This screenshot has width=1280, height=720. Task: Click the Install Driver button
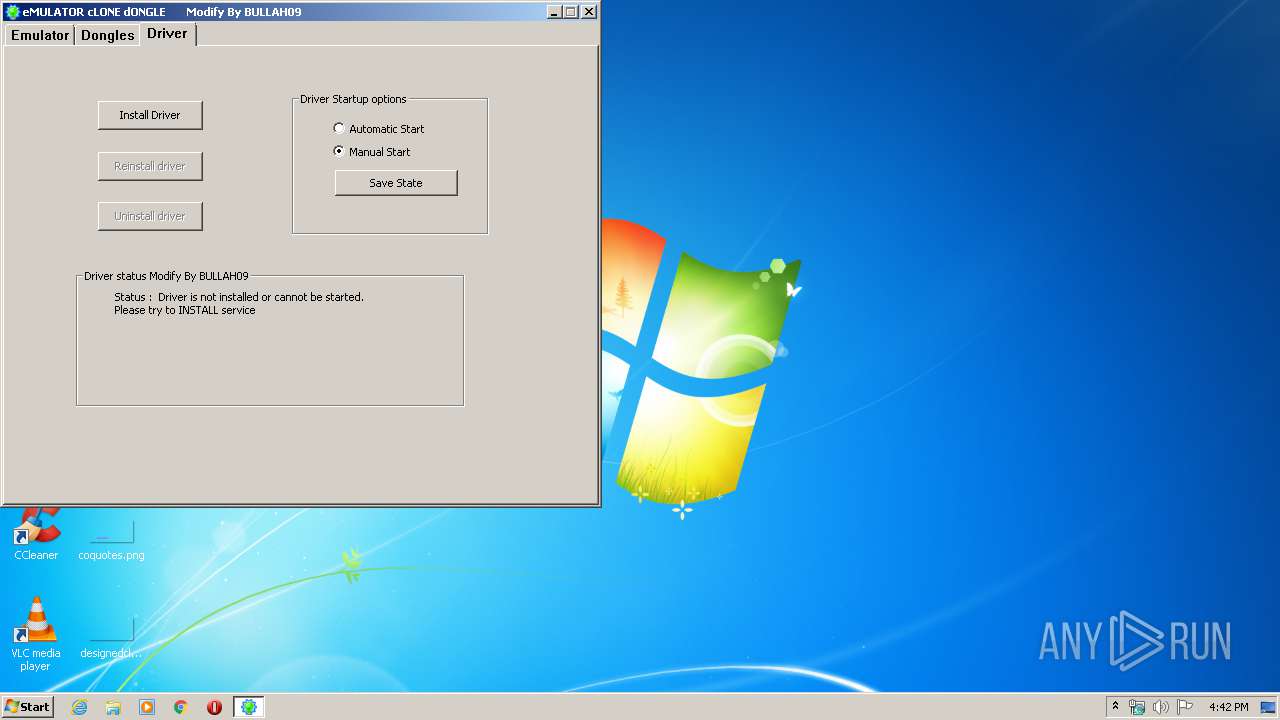pos(150,115)
